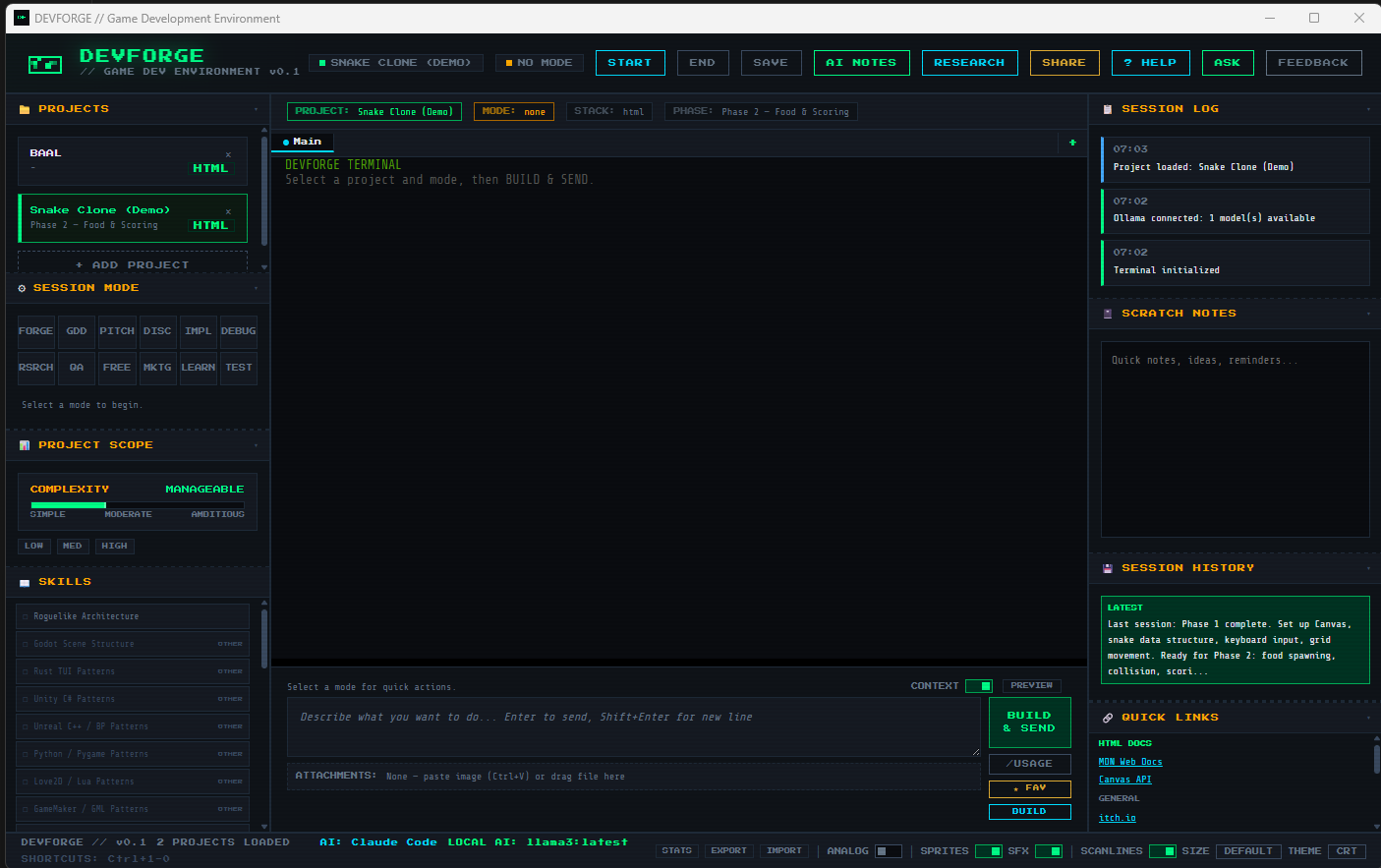The image size is (1381, 868).
Task: Click the prompt input describing what to do
Action: [x=634, y=727]
